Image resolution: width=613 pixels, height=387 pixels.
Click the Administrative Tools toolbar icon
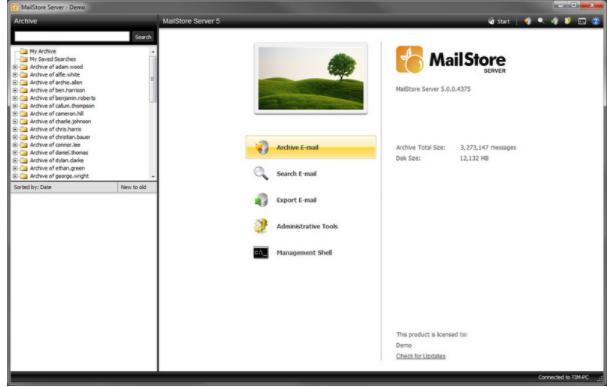point(568,21)
